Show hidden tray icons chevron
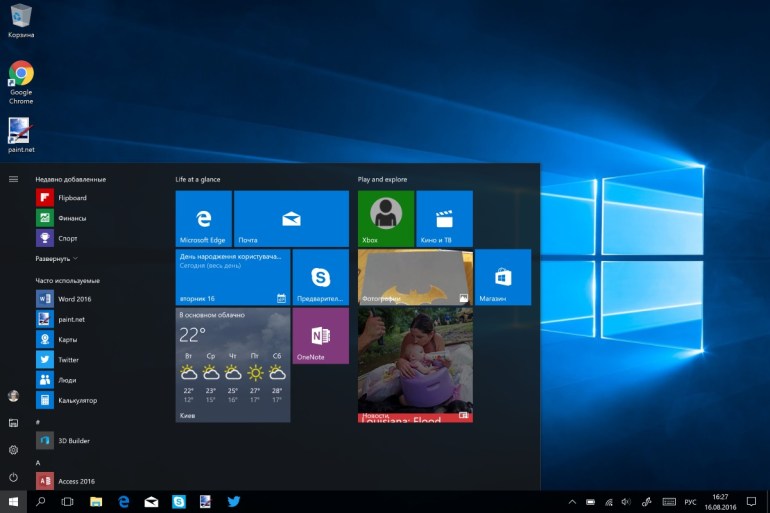Viewport: 770px width, 513px height. (x=572, y=502)
